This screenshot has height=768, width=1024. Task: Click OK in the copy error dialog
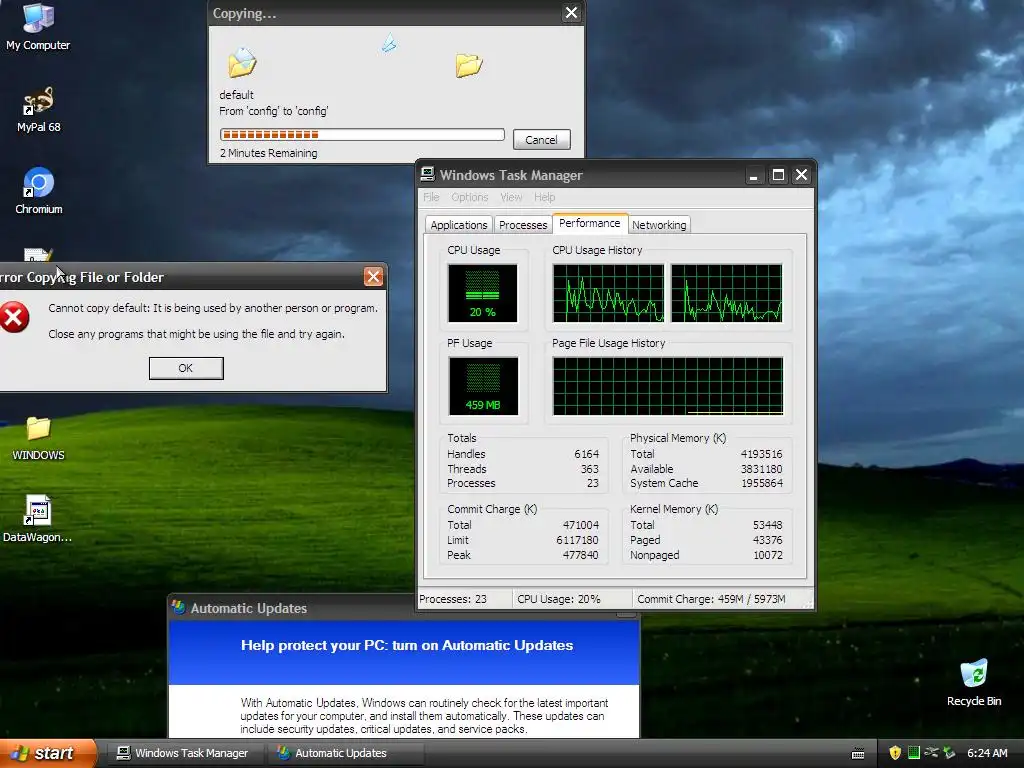coord(186,368)
